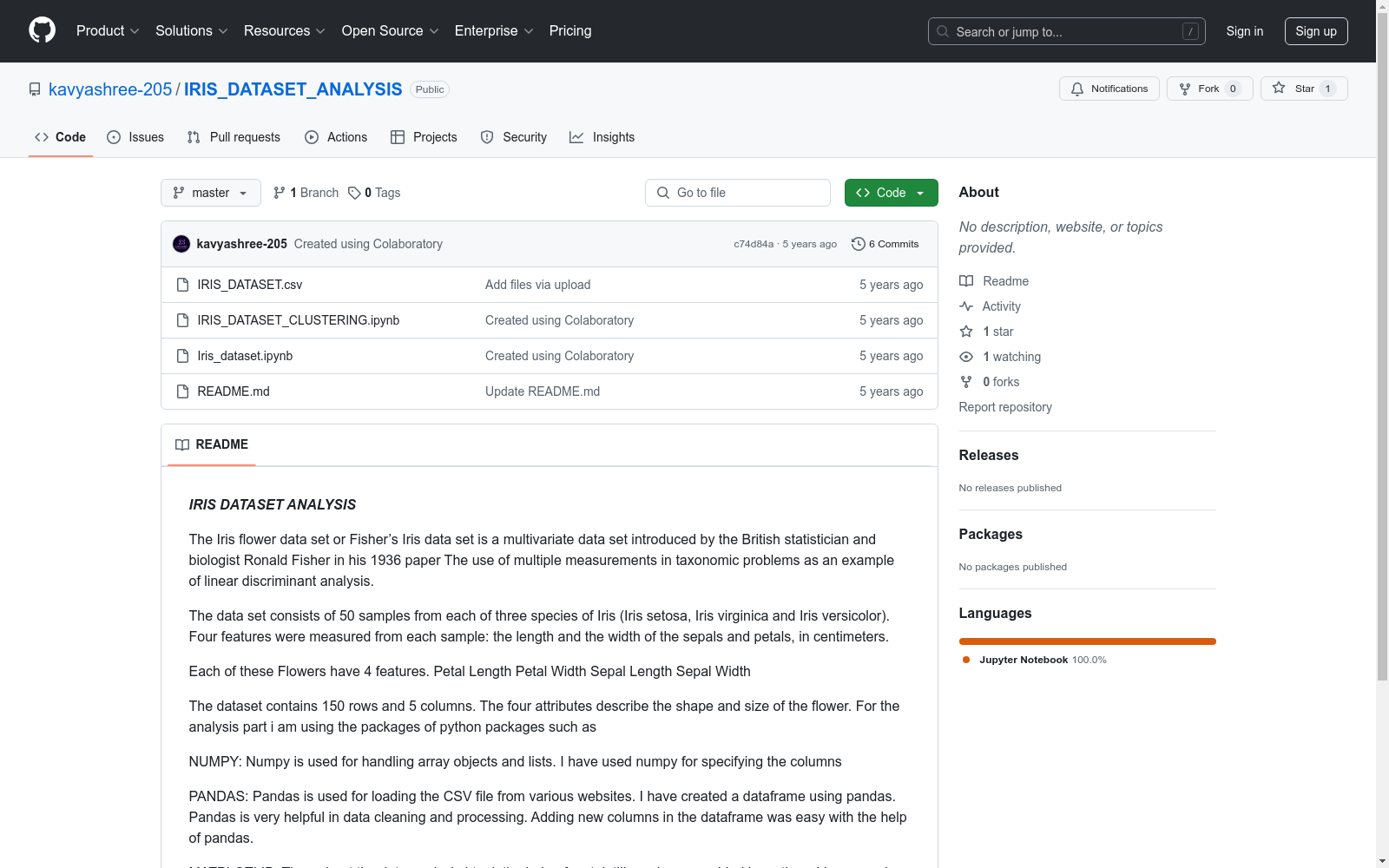The width and height of the screenshot is (1389, 868).
Task: Open the IRIS_DATASET.csv file
Action: click(250, 285)
